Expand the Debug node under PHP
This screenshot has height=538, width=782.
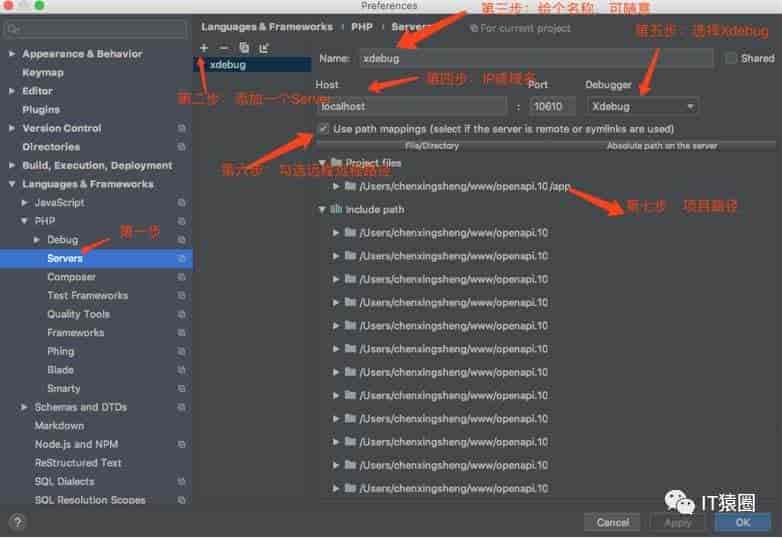click(x=37, y=240)
